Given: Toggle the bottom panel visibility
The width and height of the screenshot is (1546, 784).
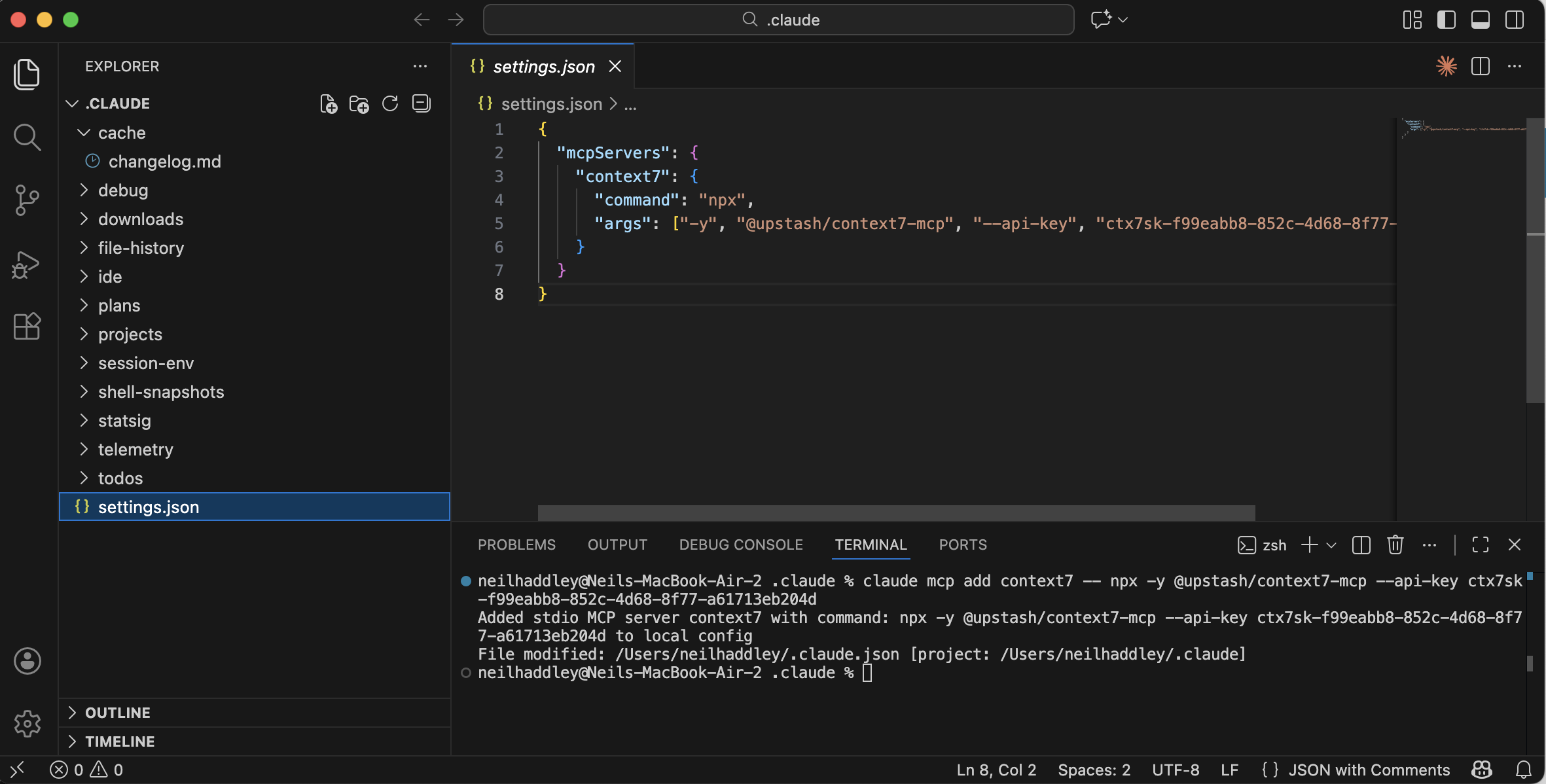Looking at the screenshot, I should (1480, 20).
